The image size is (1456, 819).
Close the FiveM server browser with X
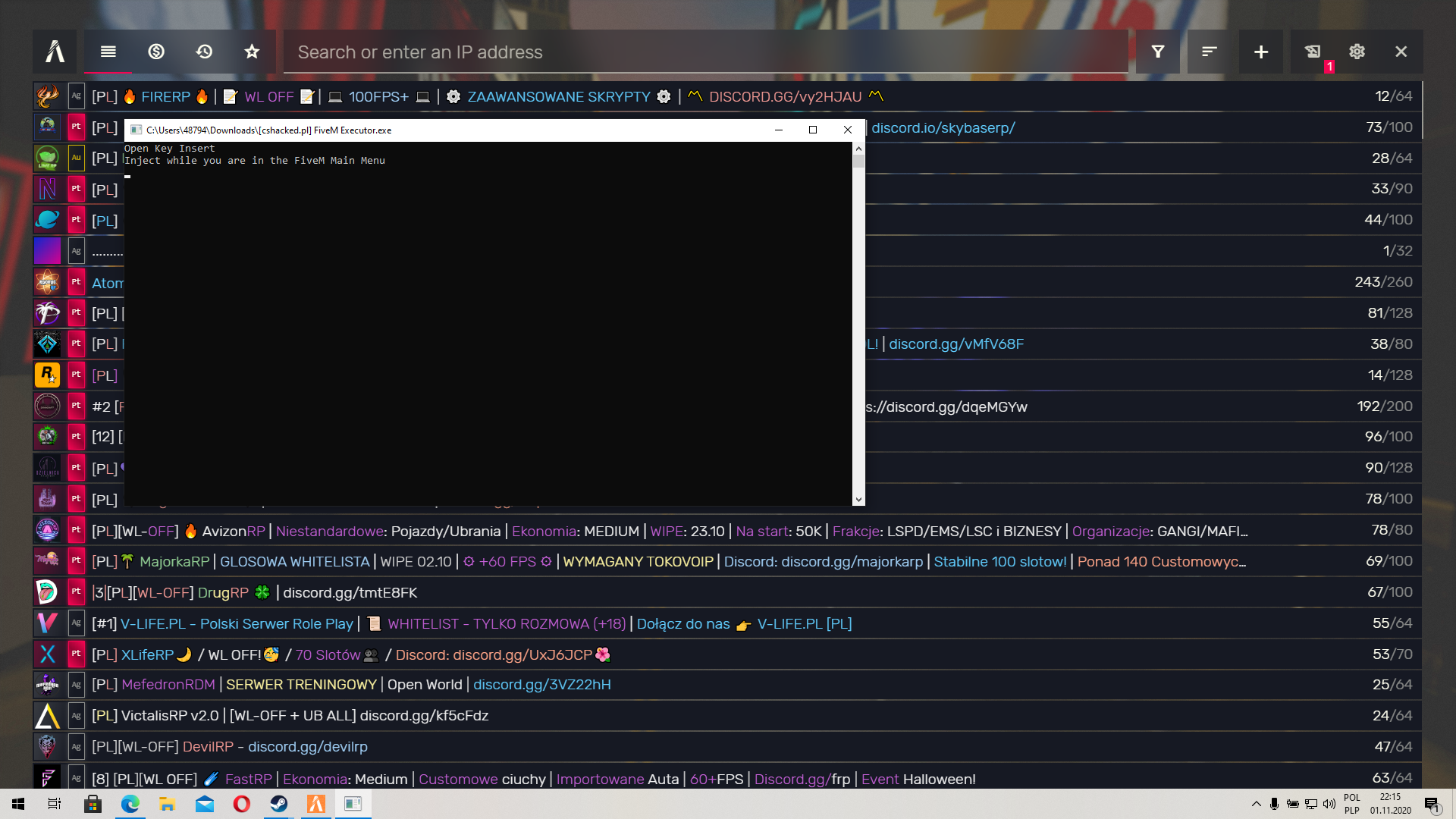point(1401,52)
